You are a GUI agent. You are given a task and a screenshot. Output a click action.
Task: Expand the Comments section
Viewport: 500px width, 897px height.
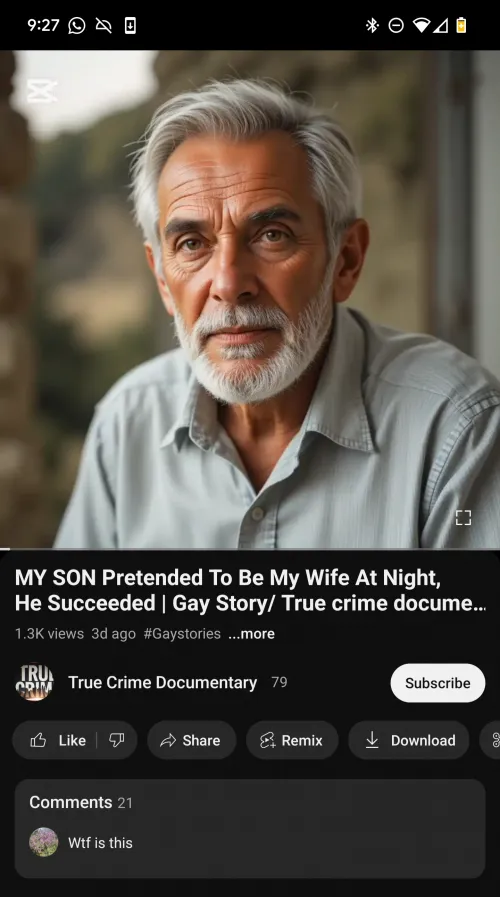[x=250, y=828]
